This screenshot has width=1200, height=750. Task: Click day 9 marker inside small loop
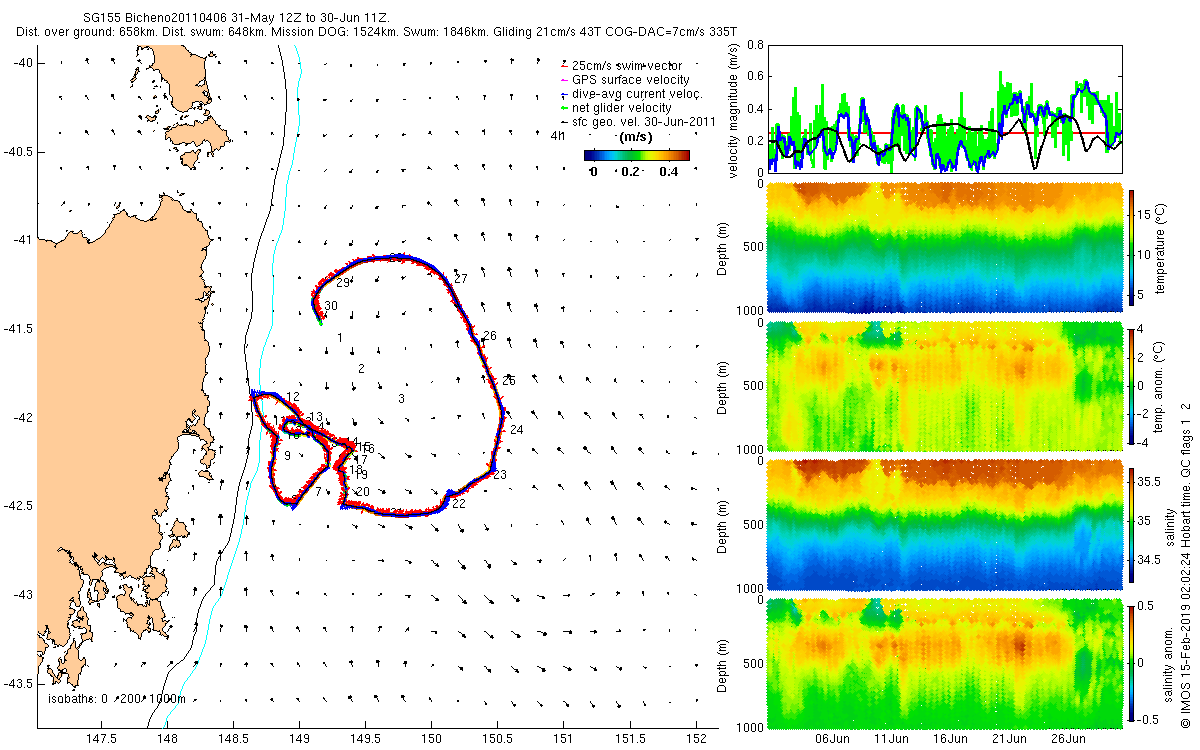pyautogui.click(x=287, y=456)
